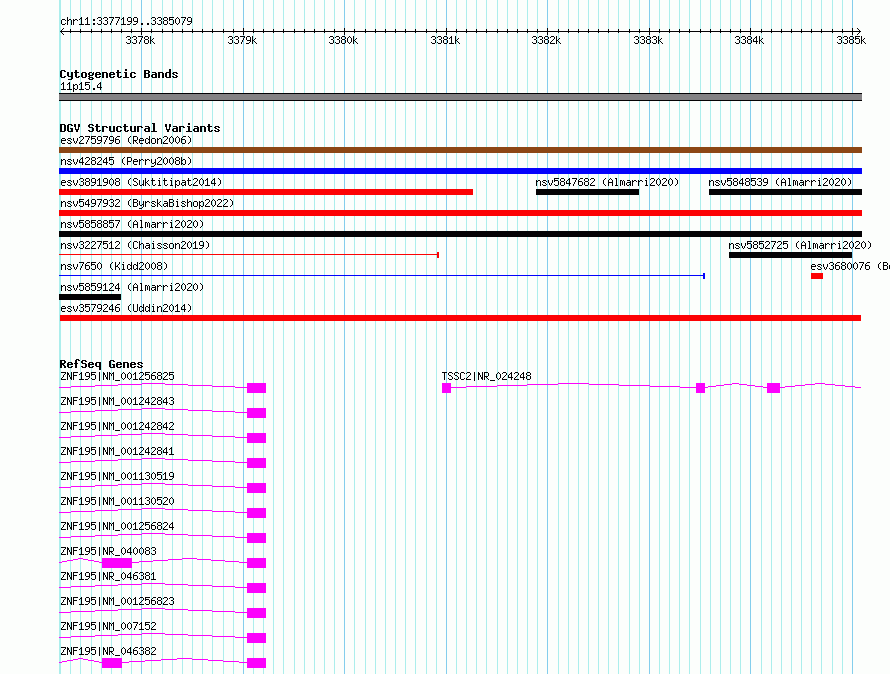Click the ZNF195|NM_007152 transcript label

(x=108, y=626)
